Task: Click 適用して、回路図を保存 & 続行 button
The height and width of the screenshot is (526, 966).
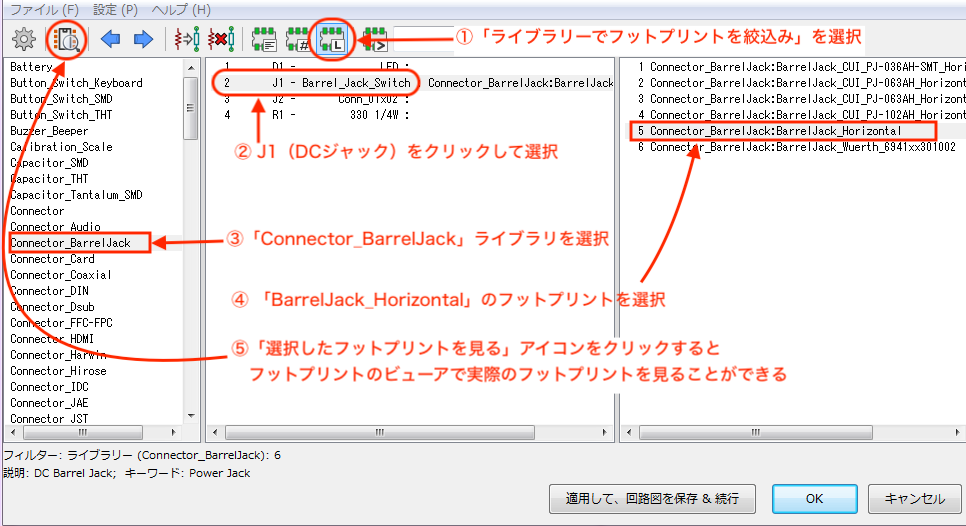Action: (x=652, y=499)
